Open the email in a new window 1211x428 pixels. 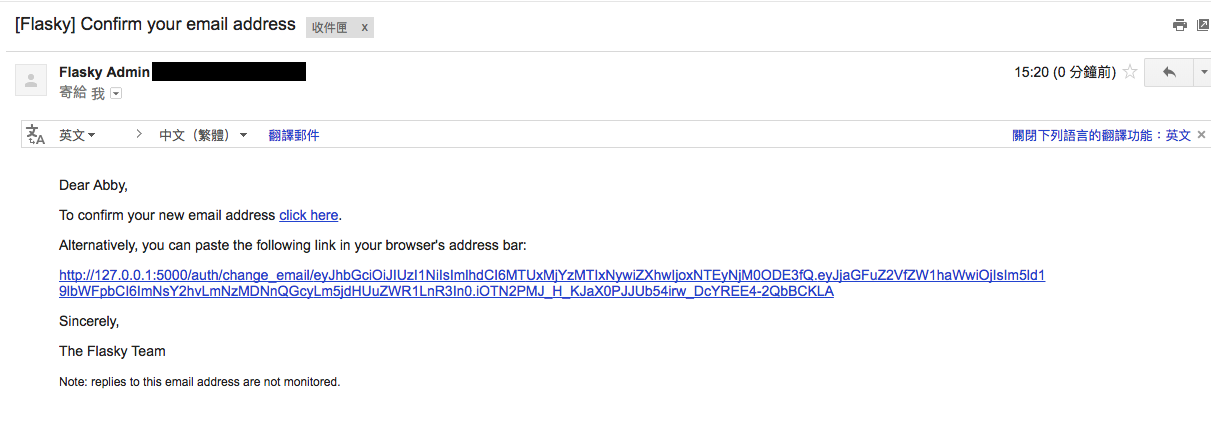coord(1202,25)
